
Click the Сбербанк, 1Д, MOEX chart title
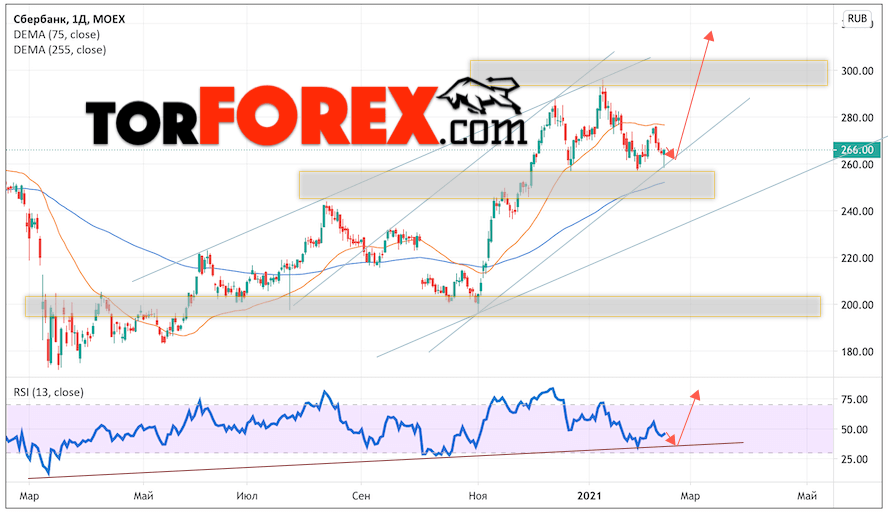tap(69, 19)
